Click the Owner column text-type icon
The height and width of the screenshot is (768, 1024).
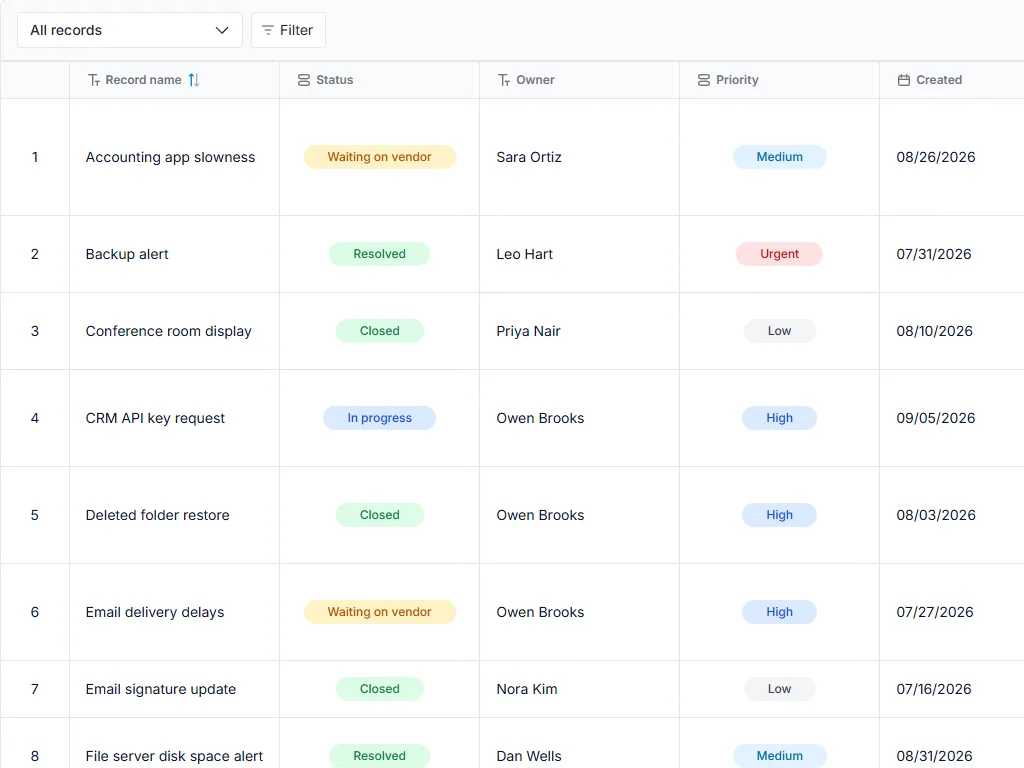504,80
